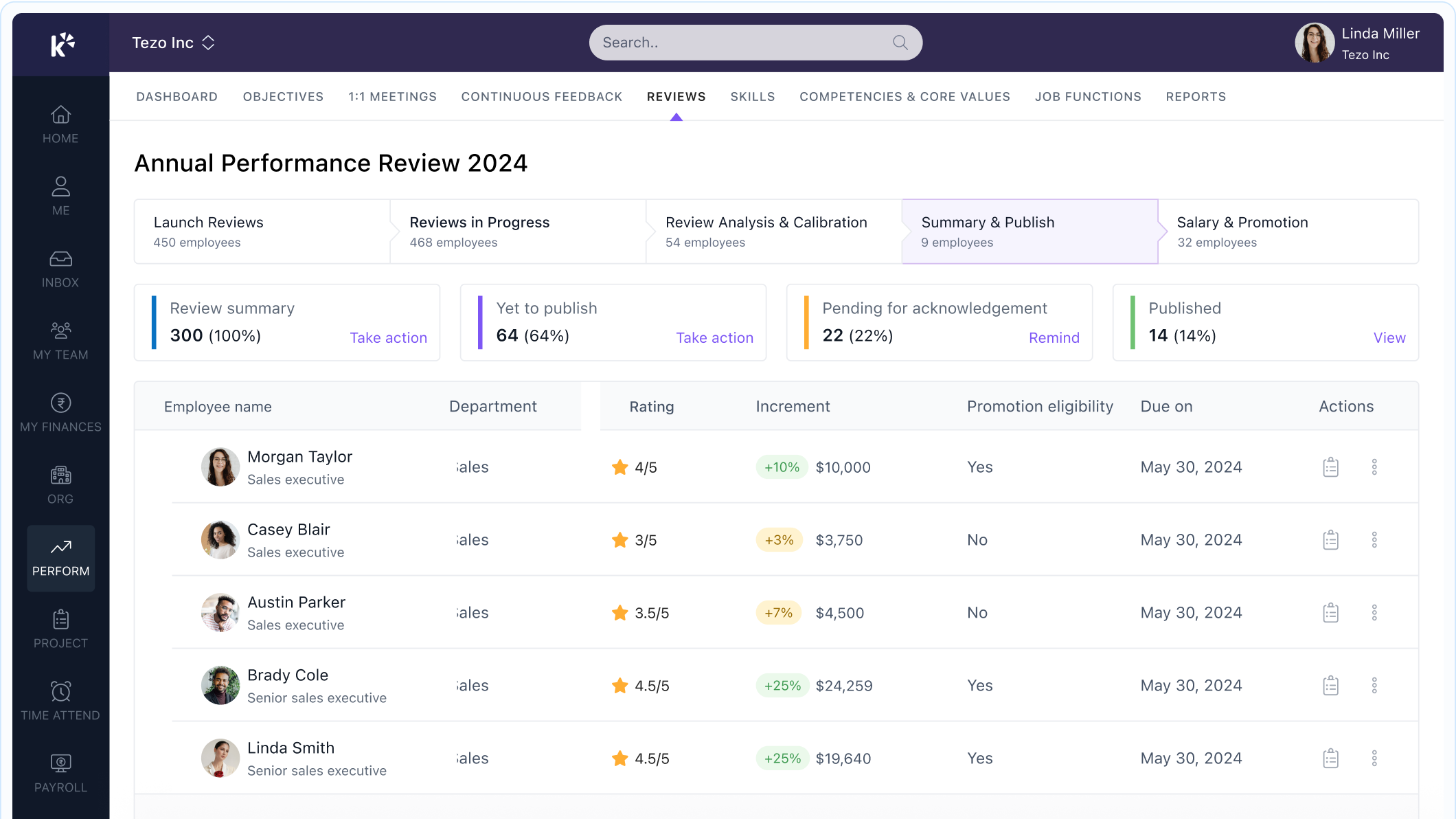Click Remind for pending acknowledgement
1456x819 pixels.
[1054, 337]
